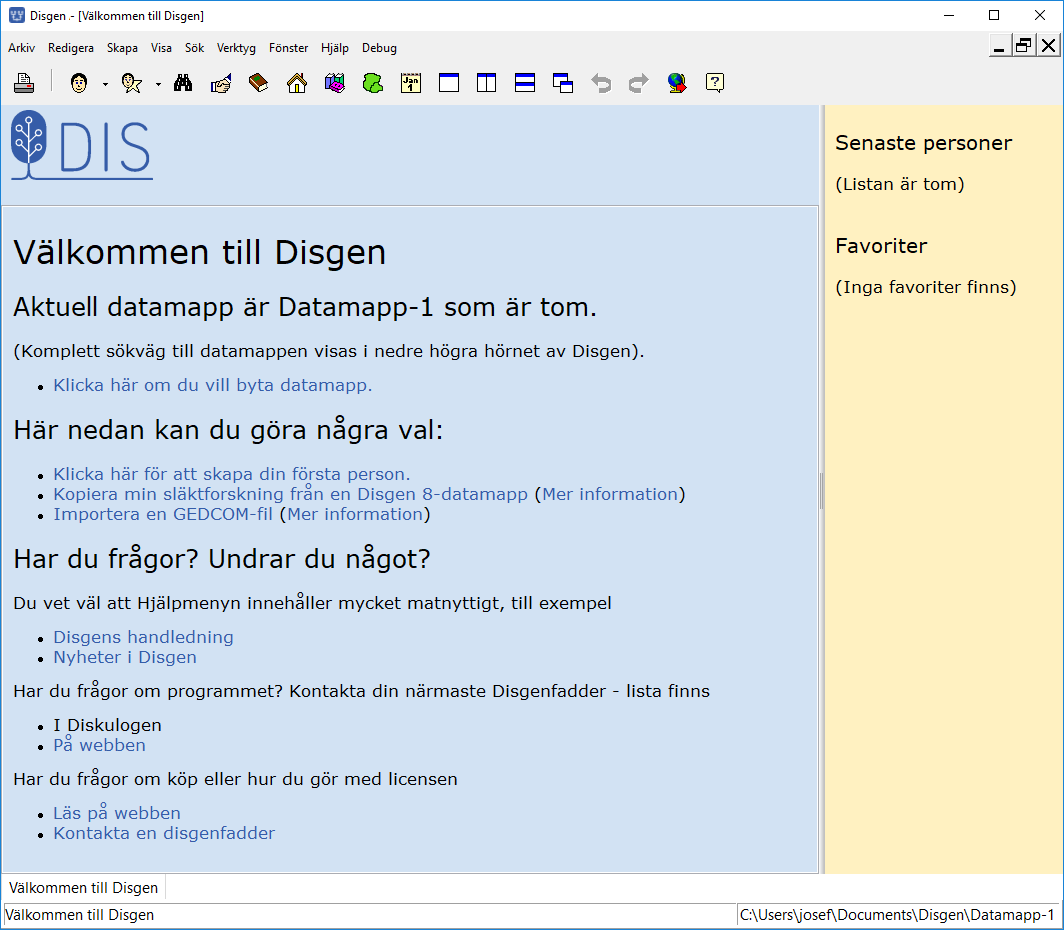Click the stacked horizontal window layout icon

[525, 83]
